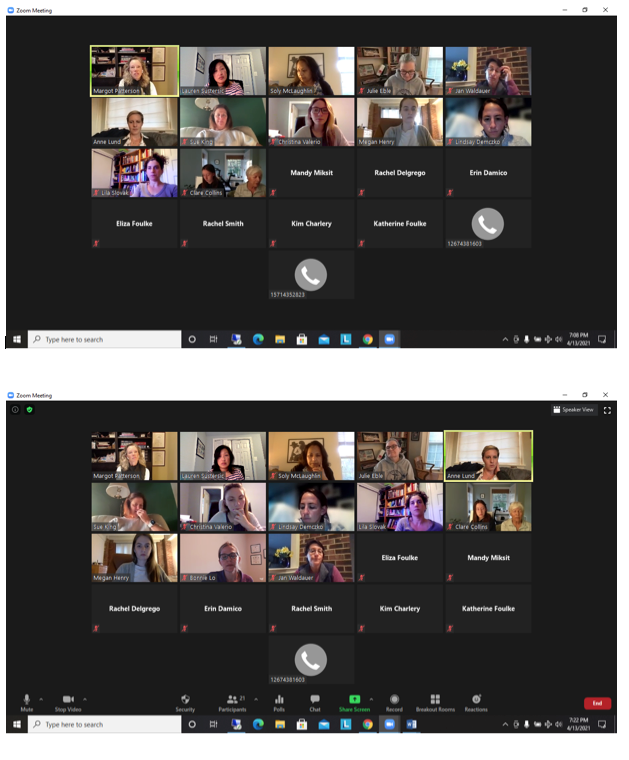Open Breakout Rooms from the toolbar
The width and height of the screenshot is (629, 760).
435,699
